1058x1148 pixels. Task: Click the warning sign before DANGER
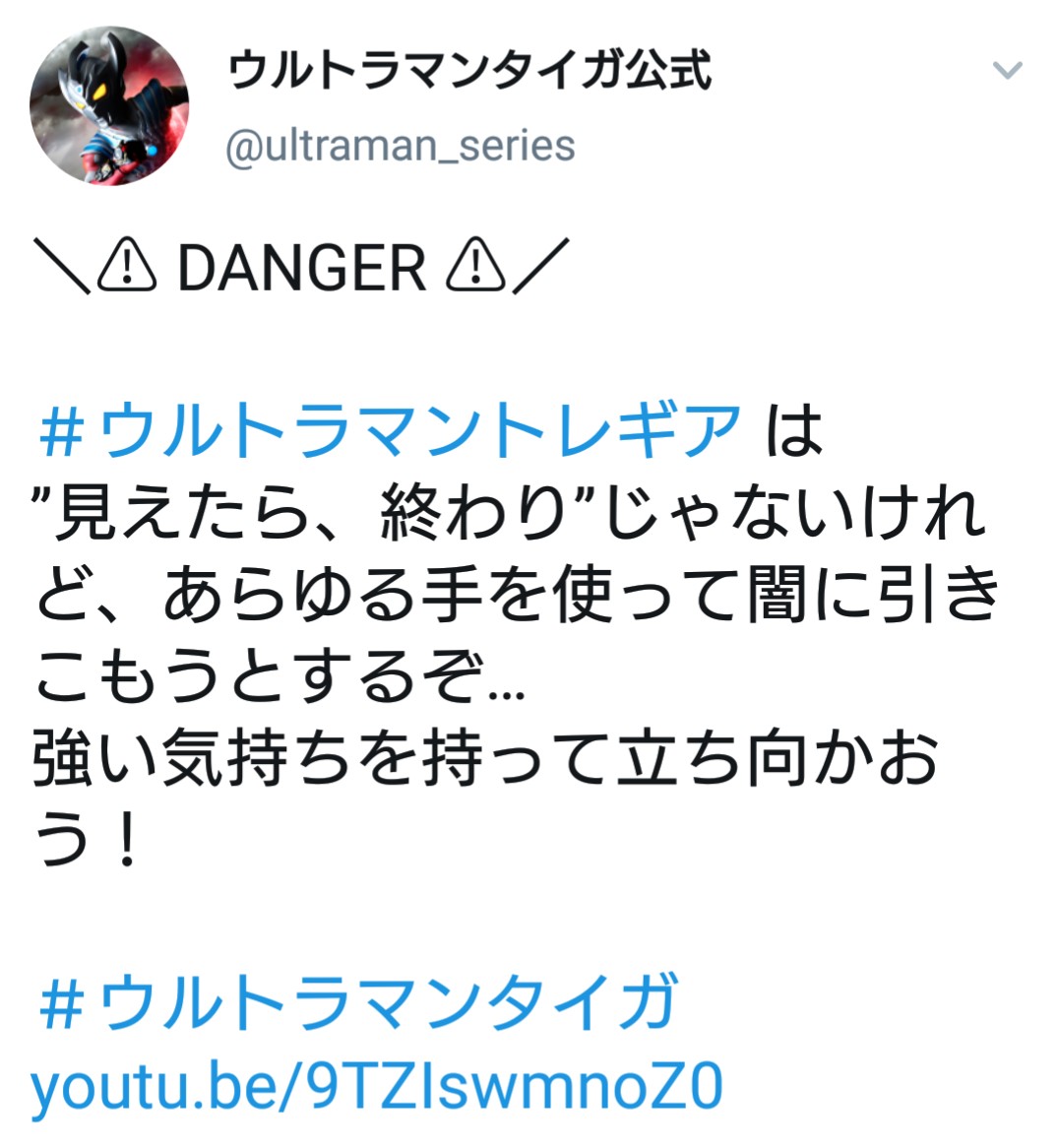127,265
